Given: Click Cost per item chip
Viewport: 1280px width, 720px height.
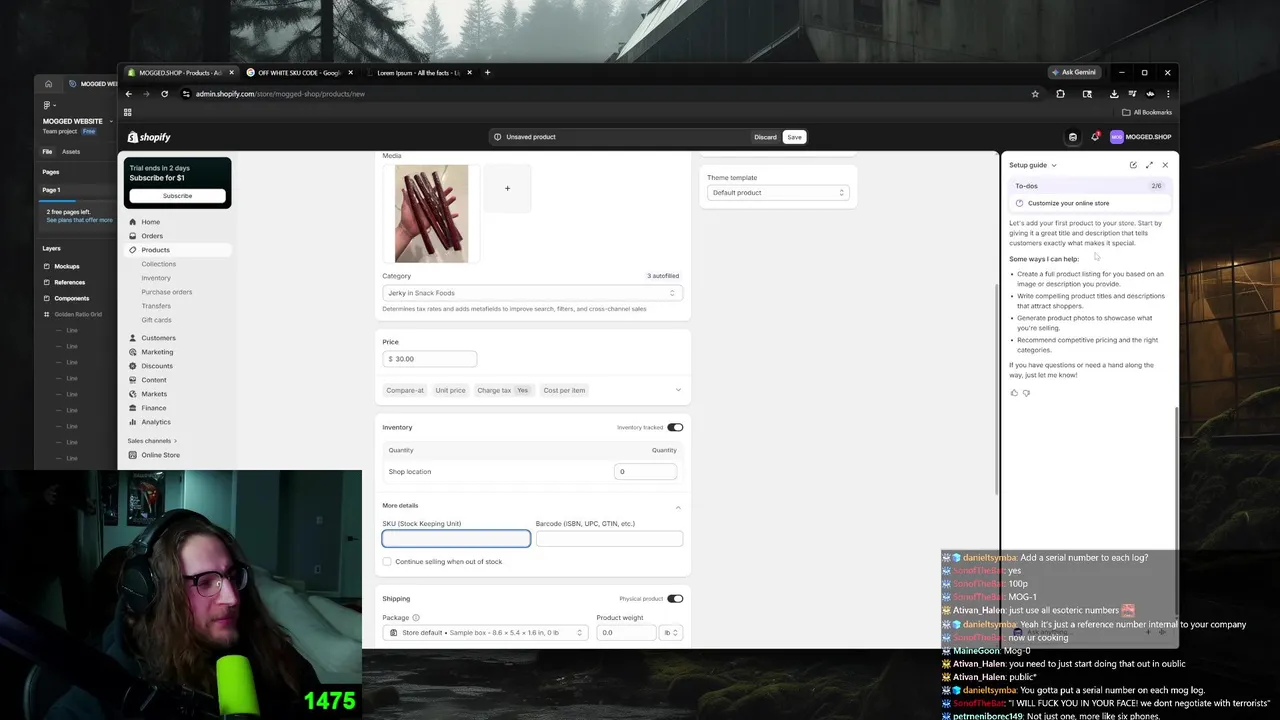Looking at the screenshot, I should [x=564, y=390].
